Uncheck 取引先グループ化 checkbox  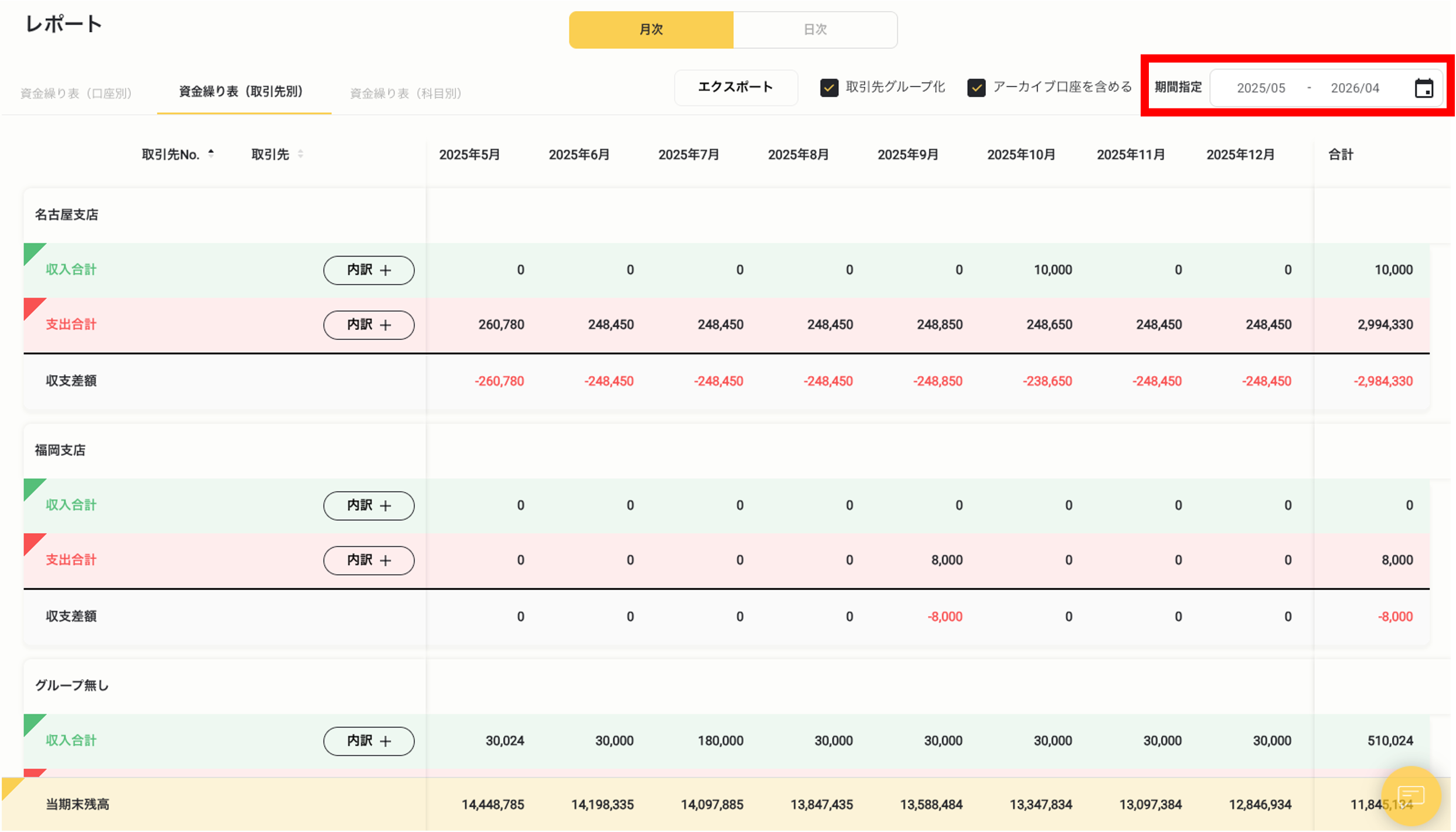(x=829, y=87)
